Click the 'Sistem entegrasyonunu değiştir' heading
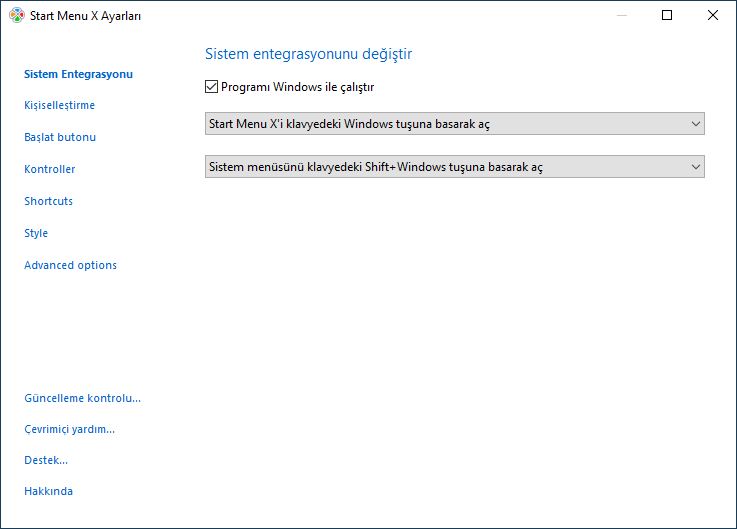Viewport: 737px width, 529px height. point(308,54)
